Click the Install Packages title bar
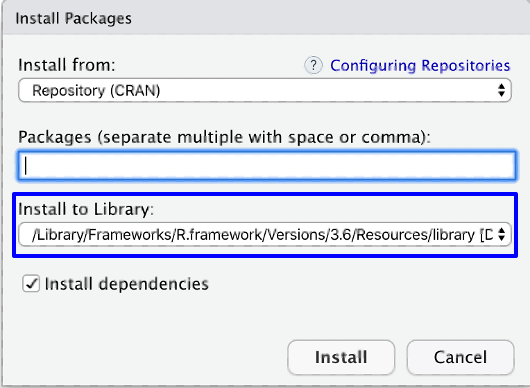 (266, 18)
